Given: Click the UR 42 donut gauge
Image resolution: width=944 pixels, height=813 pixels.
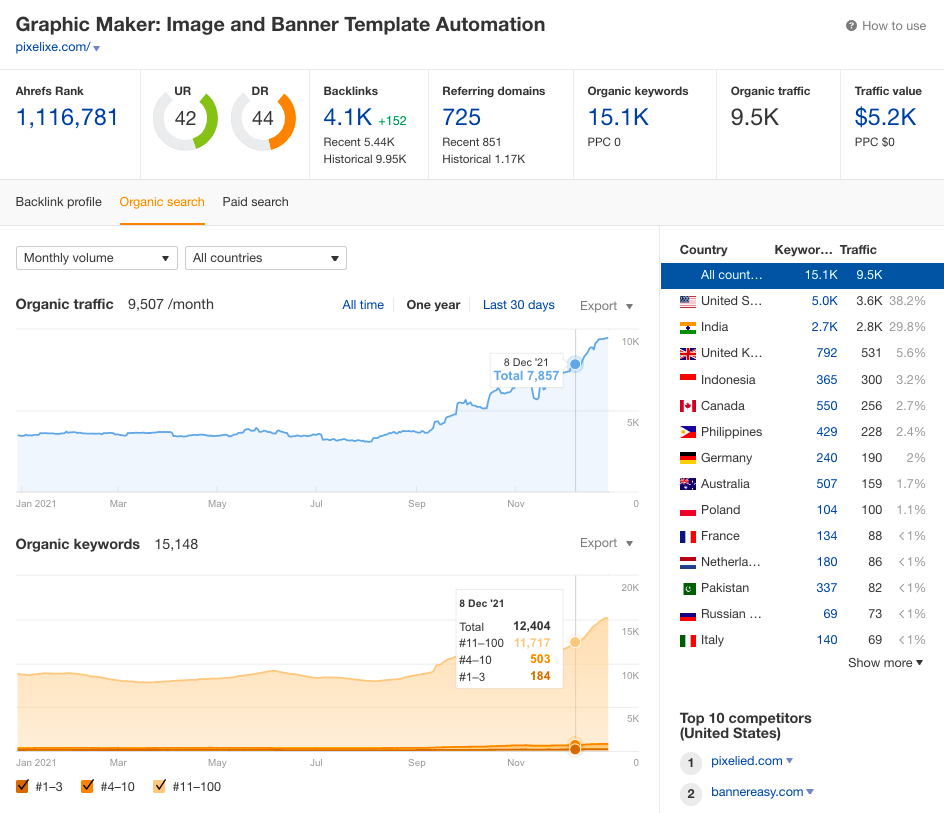Looking at the screenshot, I should (x=185, y=119).
